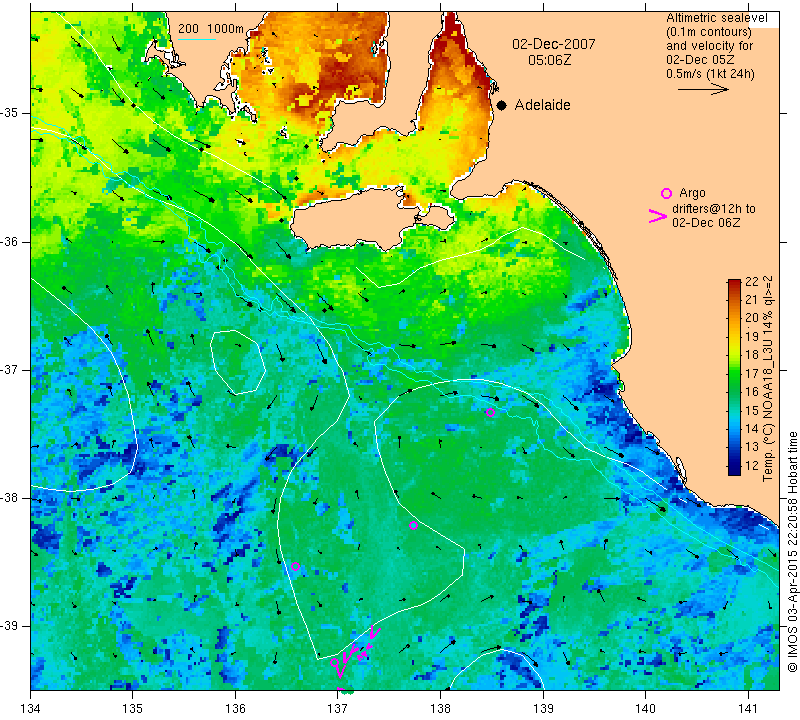Click the longitude label 141
This screenshot has height=720, width=800.
pyautogui.click(x=748, y=708)
